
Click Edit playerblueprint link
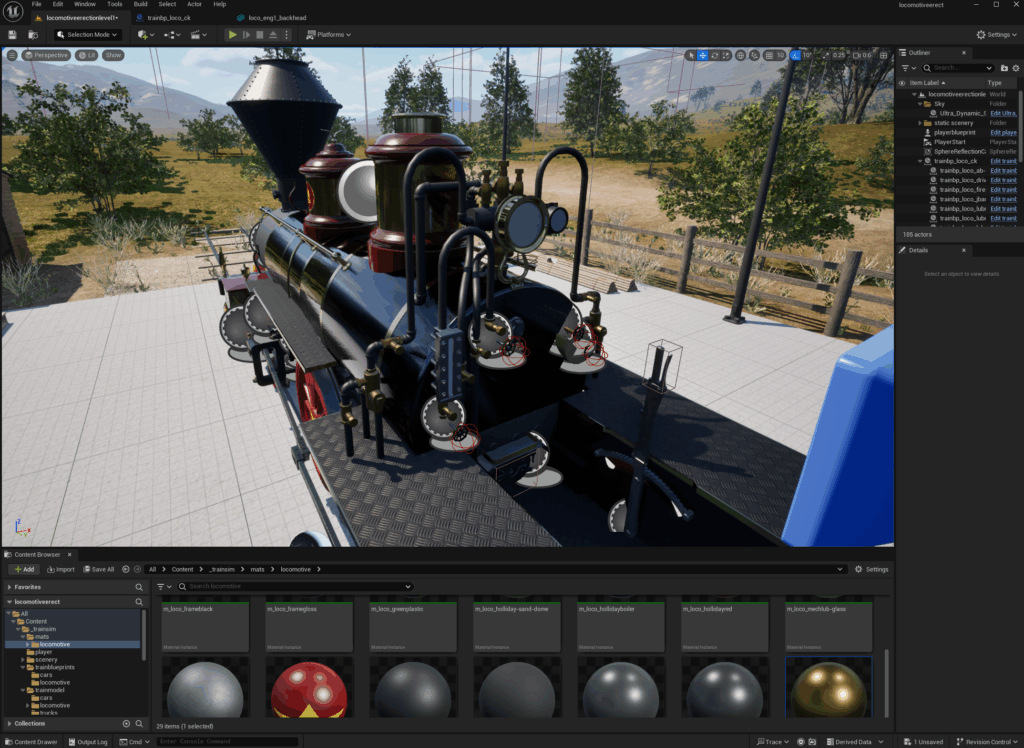coord(1002,133)
